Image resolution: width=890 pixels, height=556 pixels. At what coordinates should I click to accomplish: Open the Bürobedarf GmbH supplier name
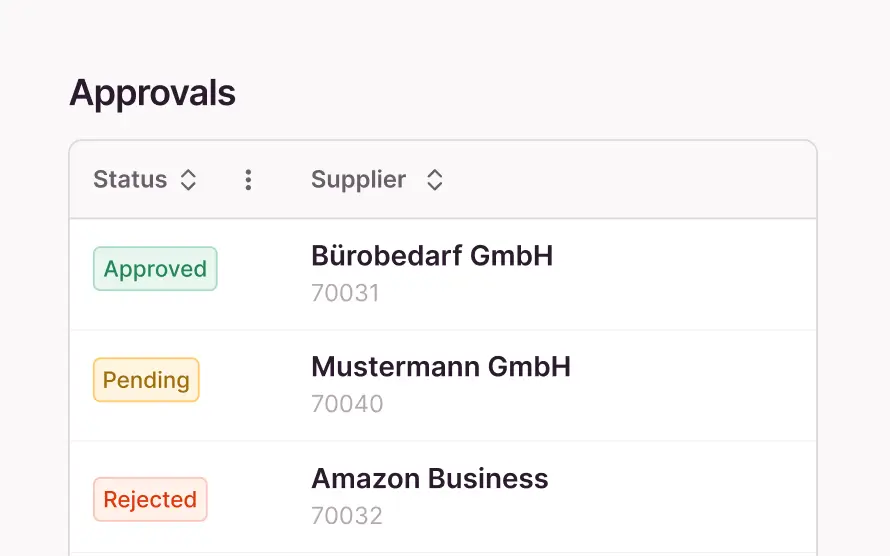(432, 256)
